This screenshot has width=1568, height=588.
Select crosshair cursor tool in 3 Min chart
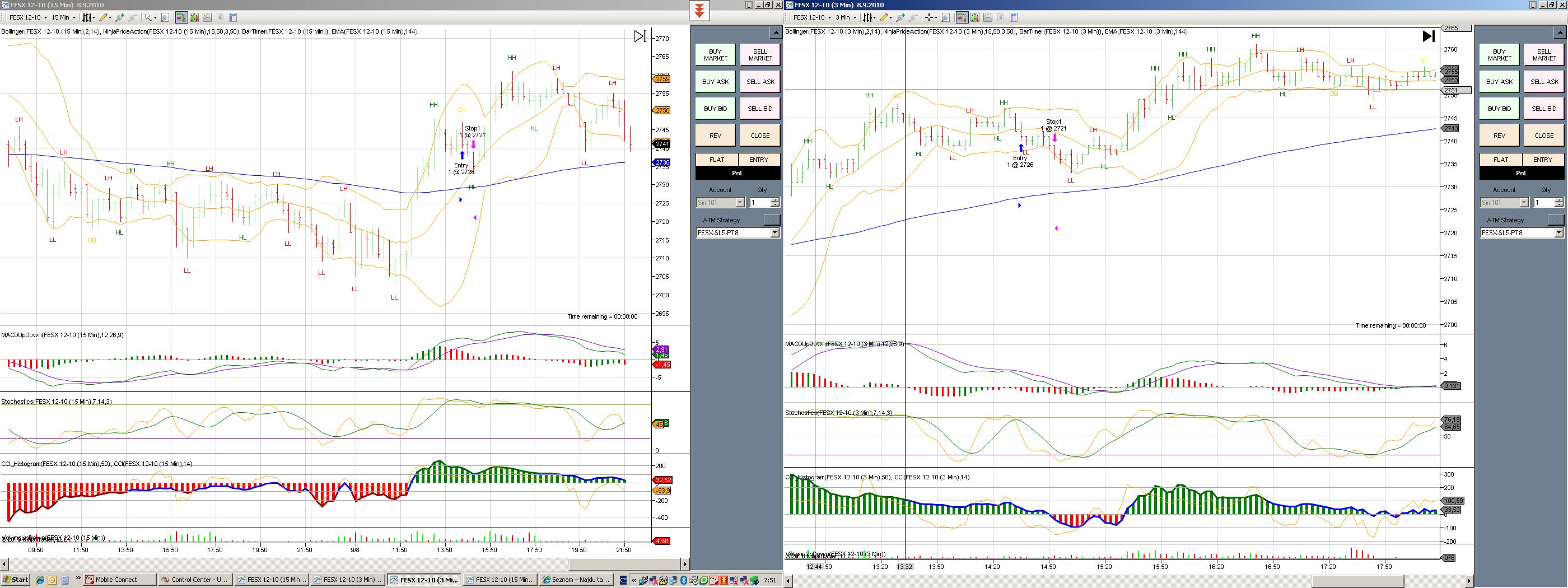tap(930, 18)
